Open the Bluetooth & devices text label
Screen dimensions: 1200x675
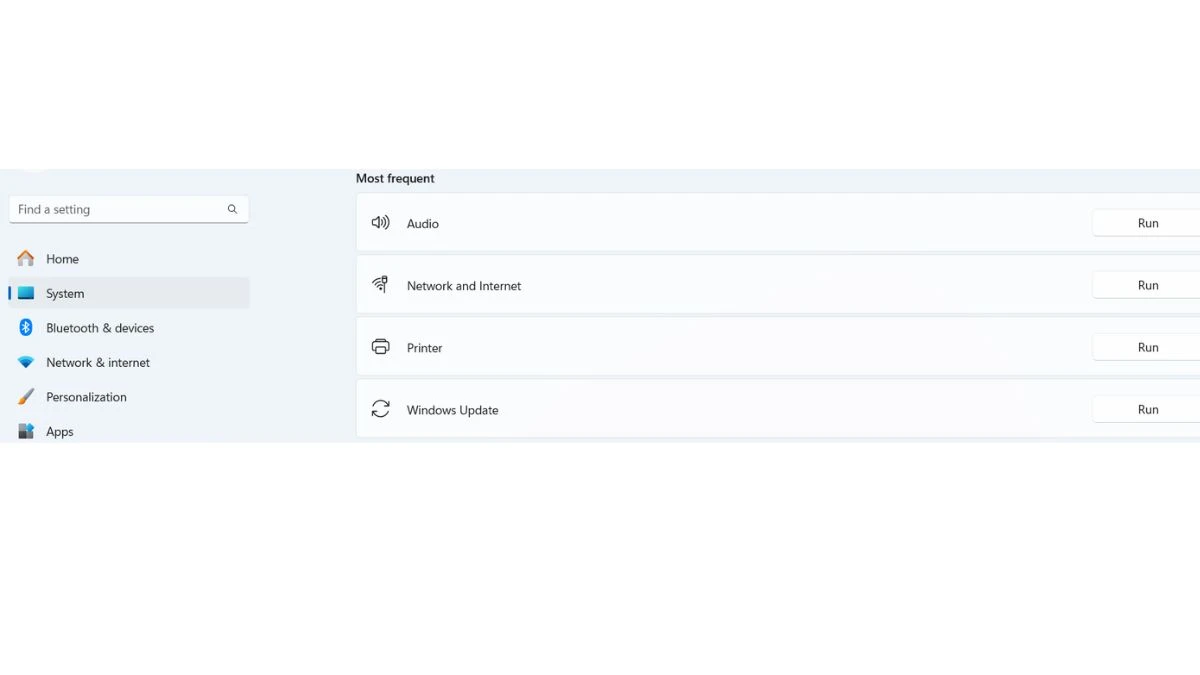click(x=100, y=328)
